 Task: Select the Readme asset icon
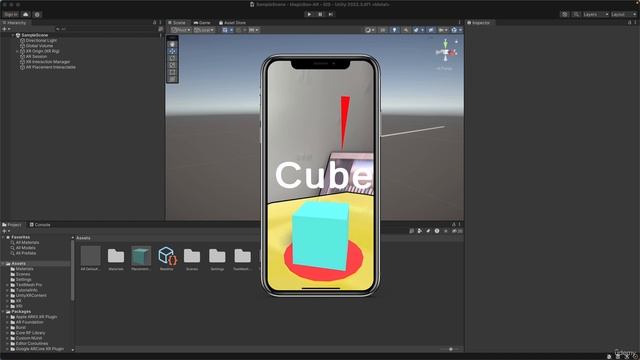click(x=167, y=256)
